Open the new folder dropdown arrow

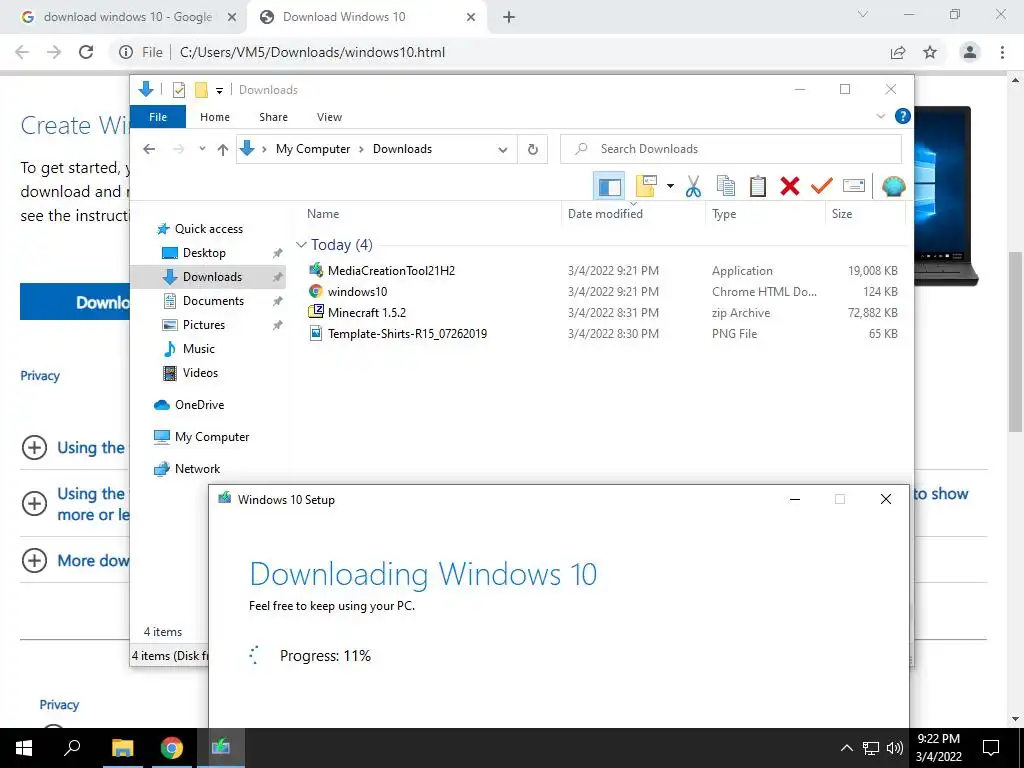click(670, 186)
